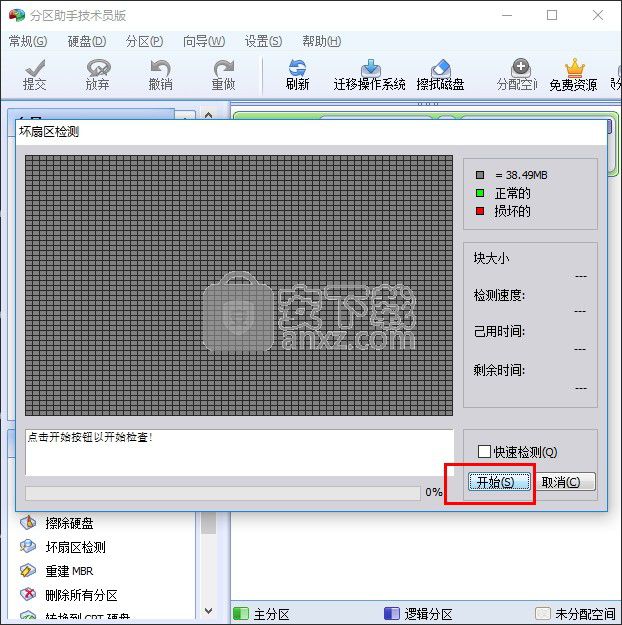Image resolution: width=622 pixels, height=625 pixels.
Task: Select 删除所有分区 text in sidebar
Action: point(81,595)
